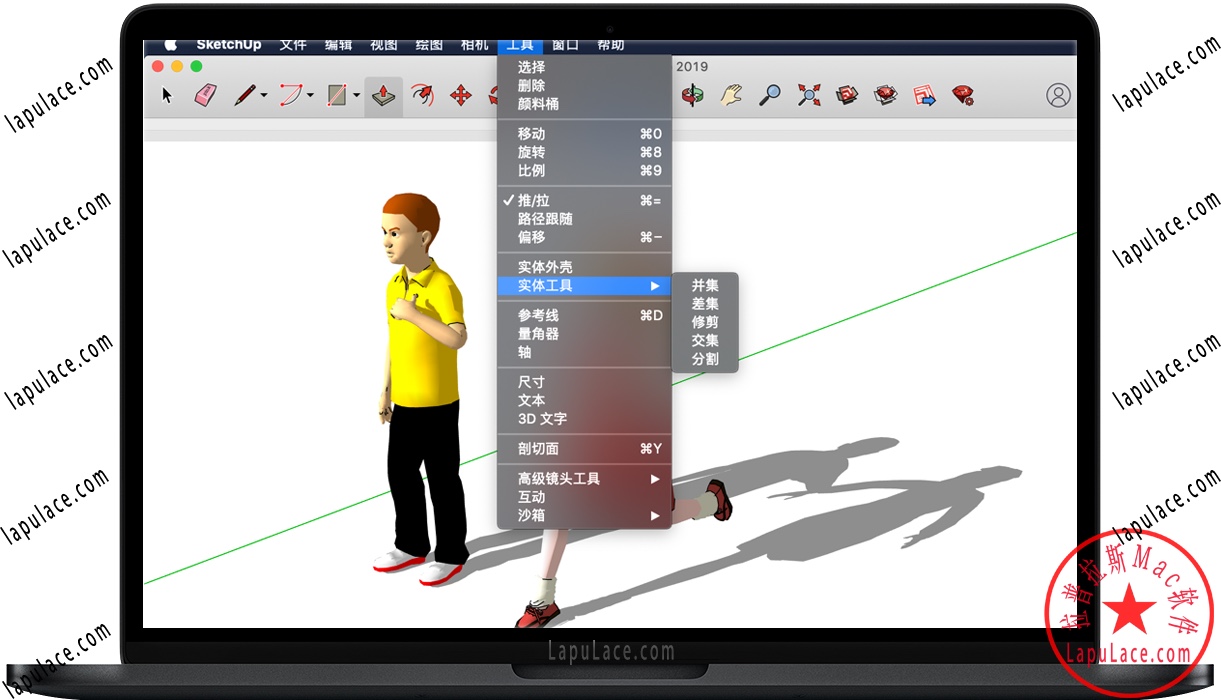1221x700 pixels.
Task: Open the 相机 menu in menu bar
Action: [x=474, y=46]
